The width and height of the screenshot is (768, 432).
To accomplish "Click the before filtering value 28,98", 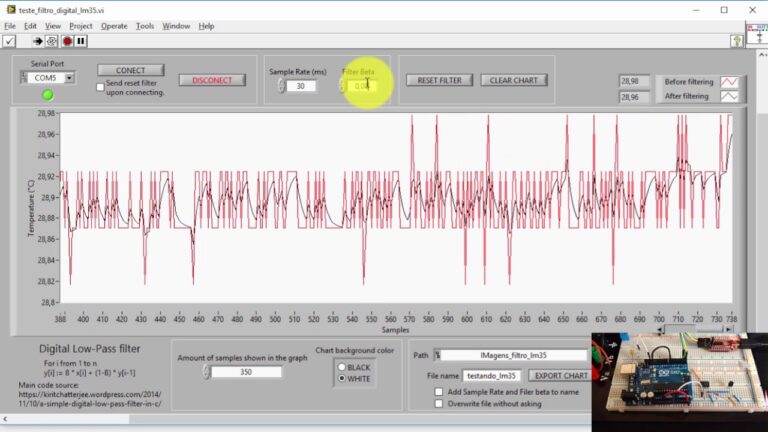I will [634, 81].
